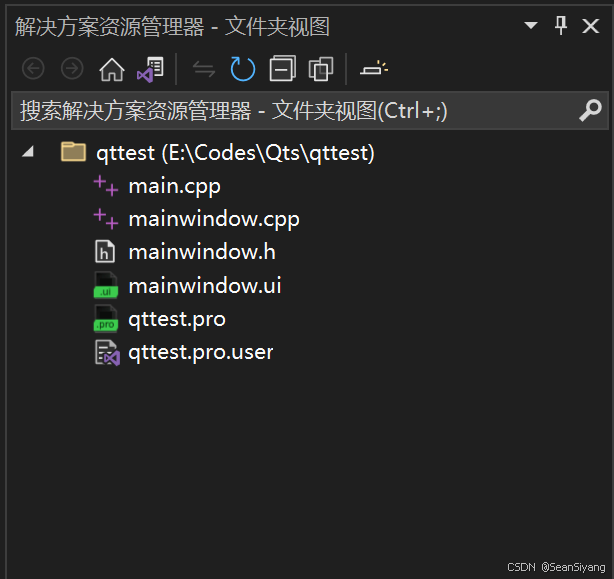Image resolution: width=614 pixels, height=579 pixels.
Task: Select qttest.pro.user file
Action: click(200, 352)
